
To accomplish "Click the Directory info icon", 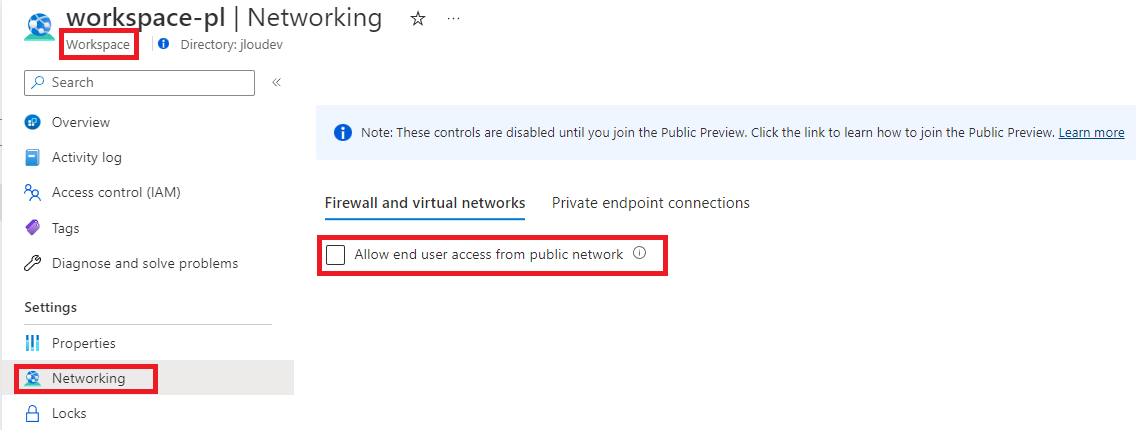I will click(x=164, y=44).
